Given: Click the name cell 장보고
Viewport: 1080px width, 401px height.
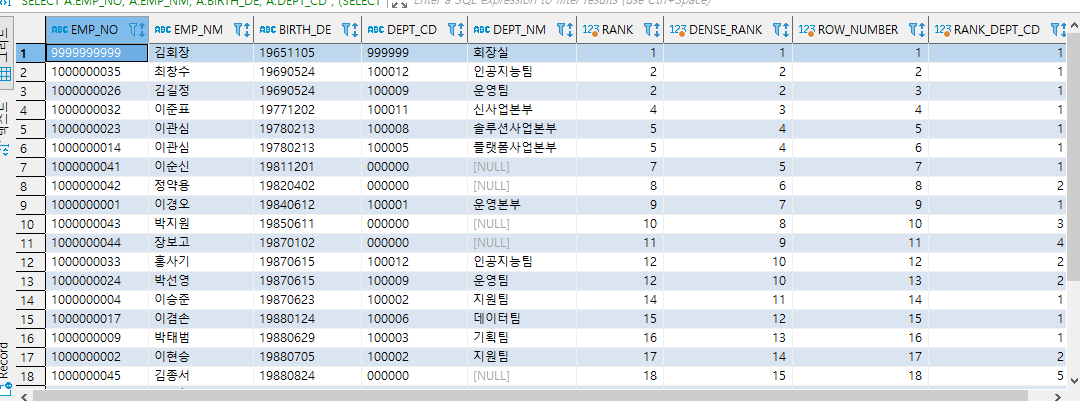Looking at the screenshot, I should coord(201,243).
